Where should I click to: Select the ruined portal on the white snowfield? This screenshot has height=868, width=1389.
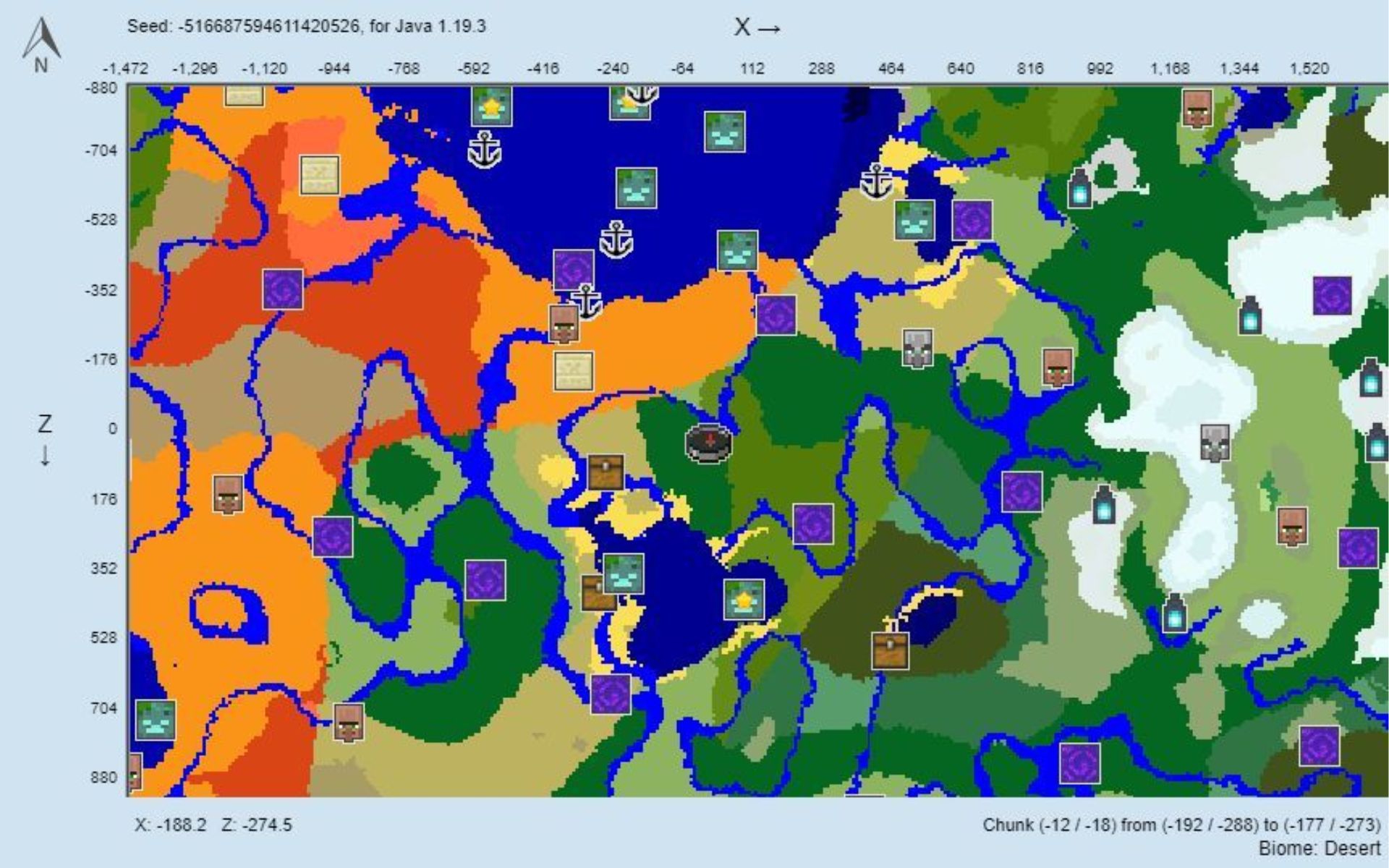click(x=1332, y=295)
